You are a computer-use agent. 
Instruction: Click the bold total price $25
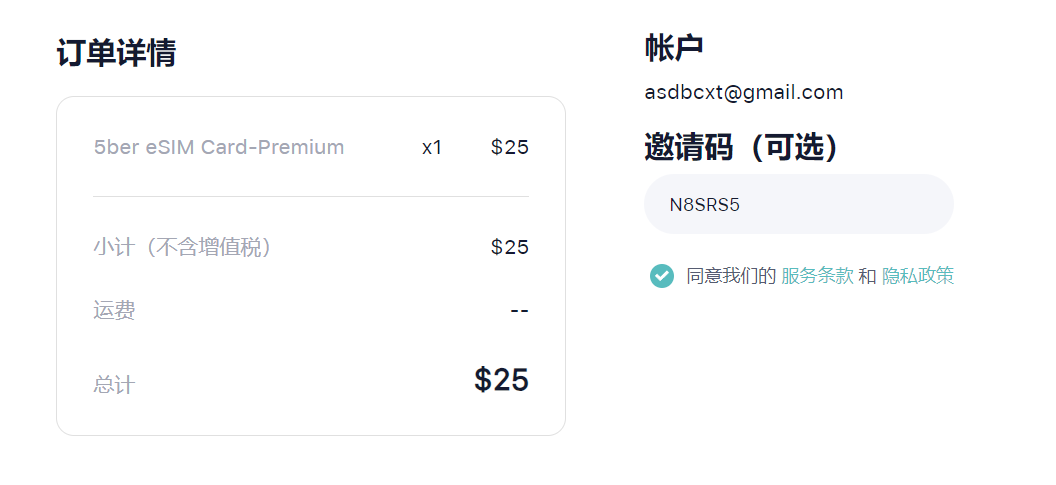pos(501,380)
